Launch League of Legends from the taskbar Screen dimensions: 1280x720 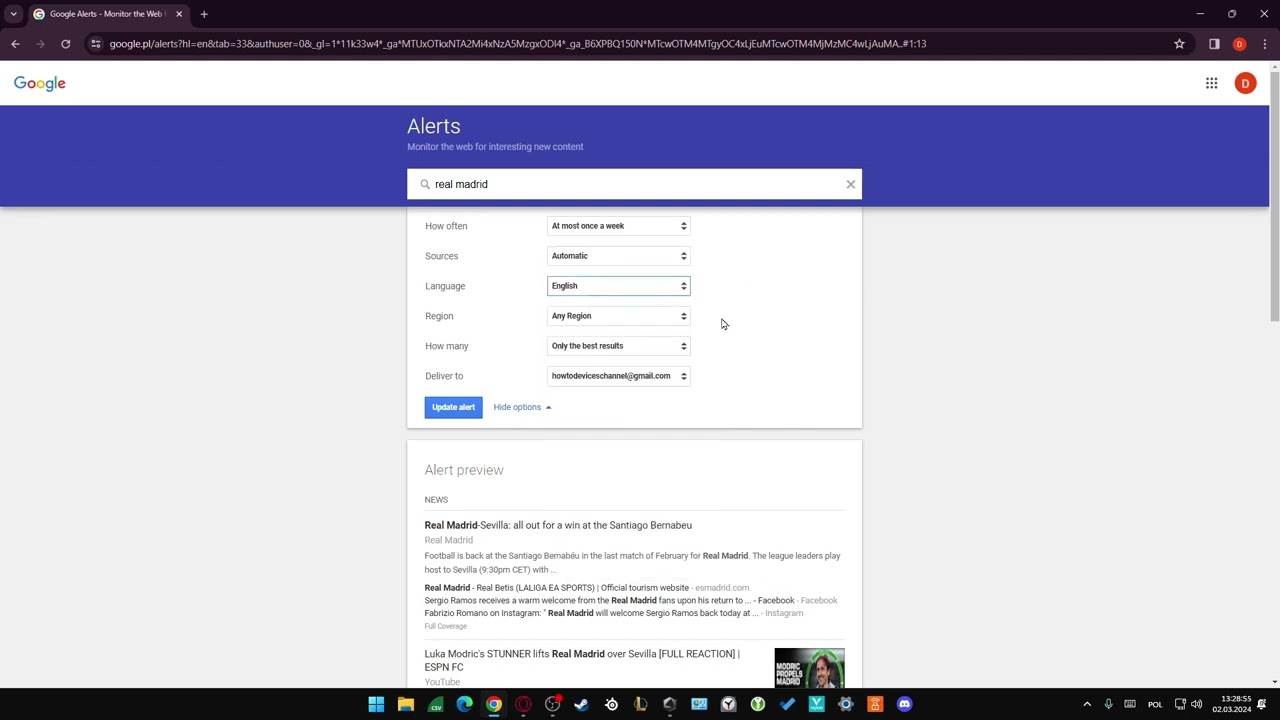[x=640, y=704]
